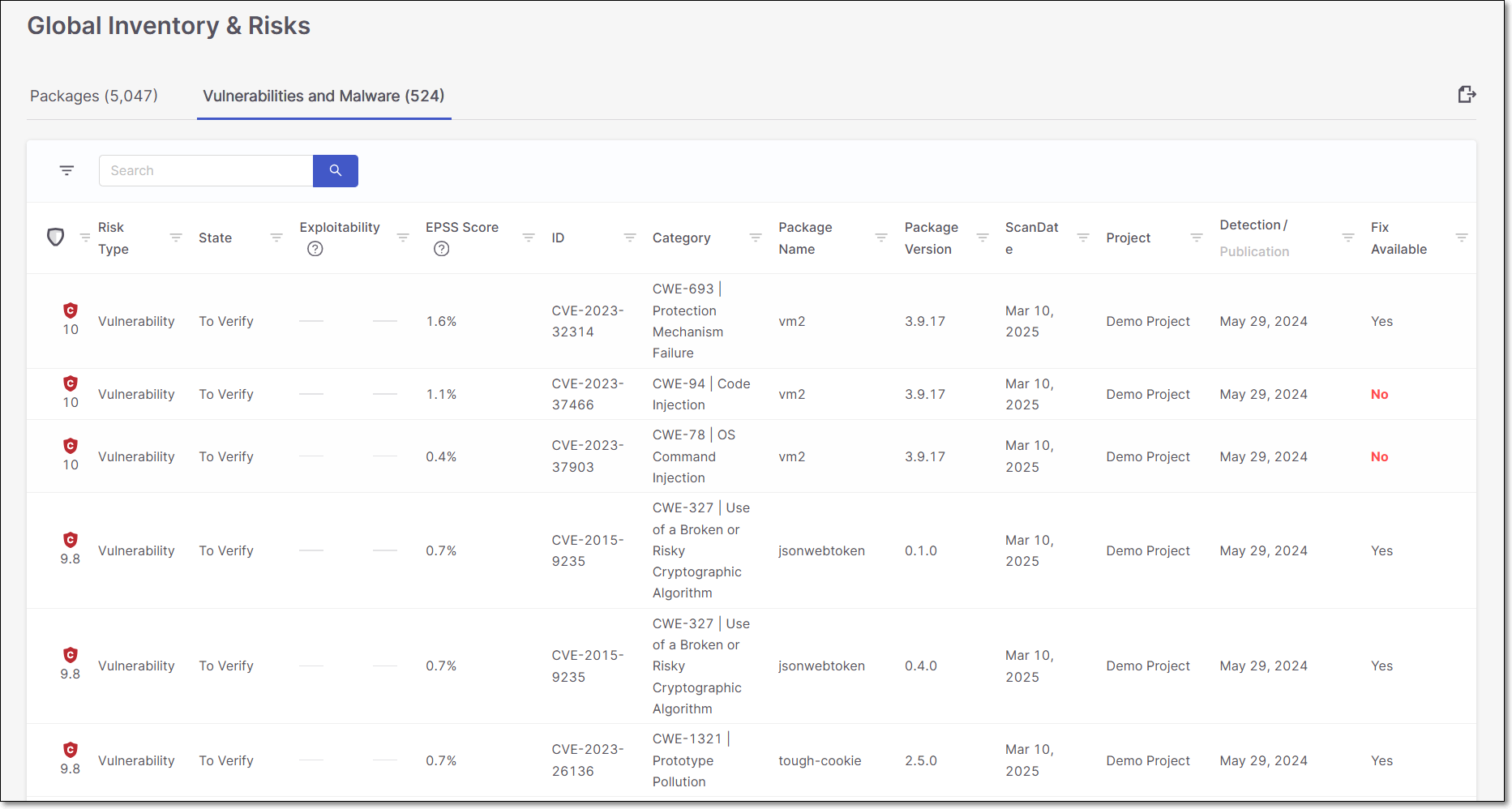The height and width of the screenshot is (809, 1512).
Task: Click Yes fix value for tough-cookie row
Action: (x=1381, y=760)
